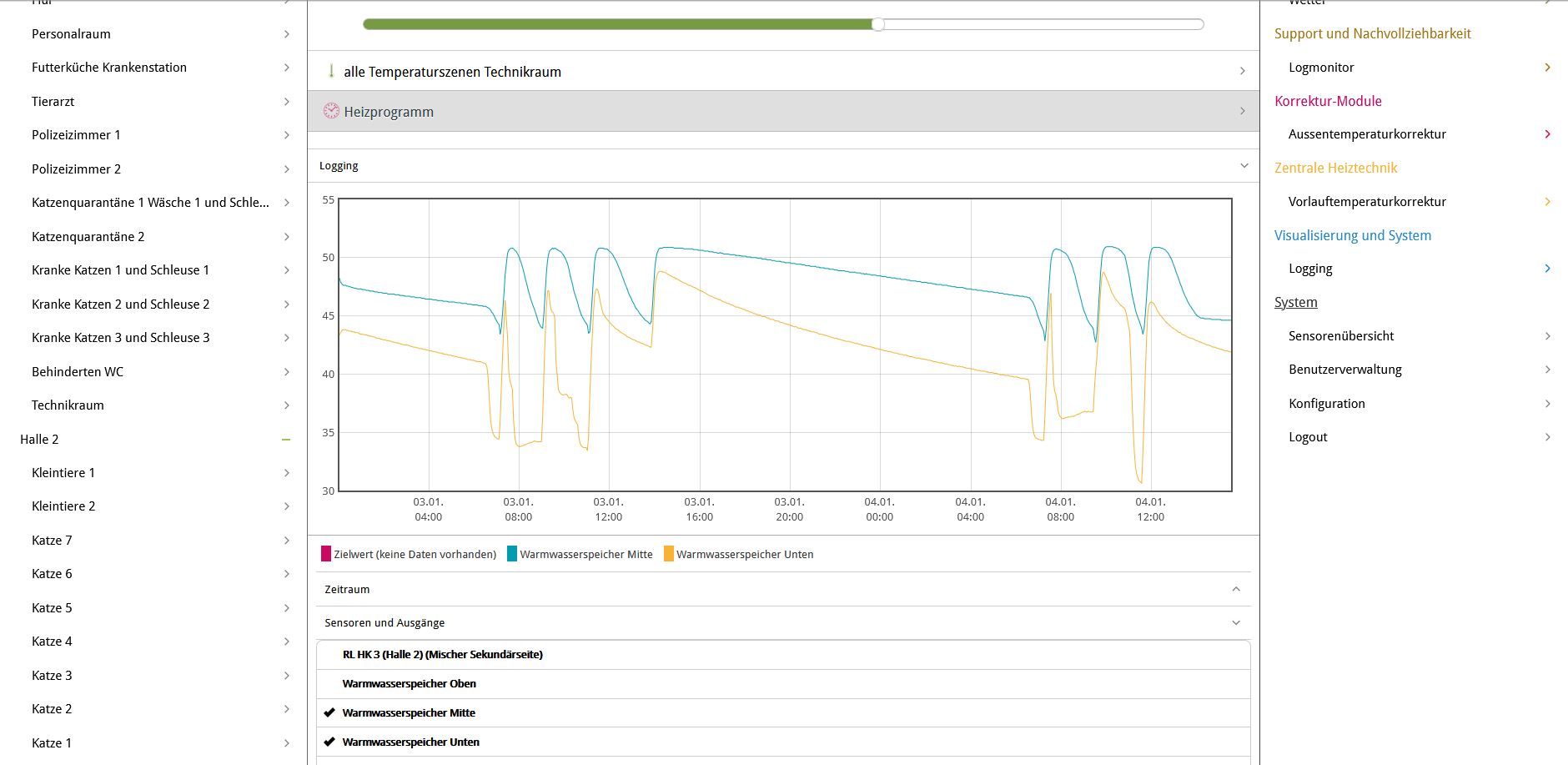1568x765 pixels.
Task: Click the arrow next to Vorlauftemperaturkorrektur
Action: [1547, 201]
